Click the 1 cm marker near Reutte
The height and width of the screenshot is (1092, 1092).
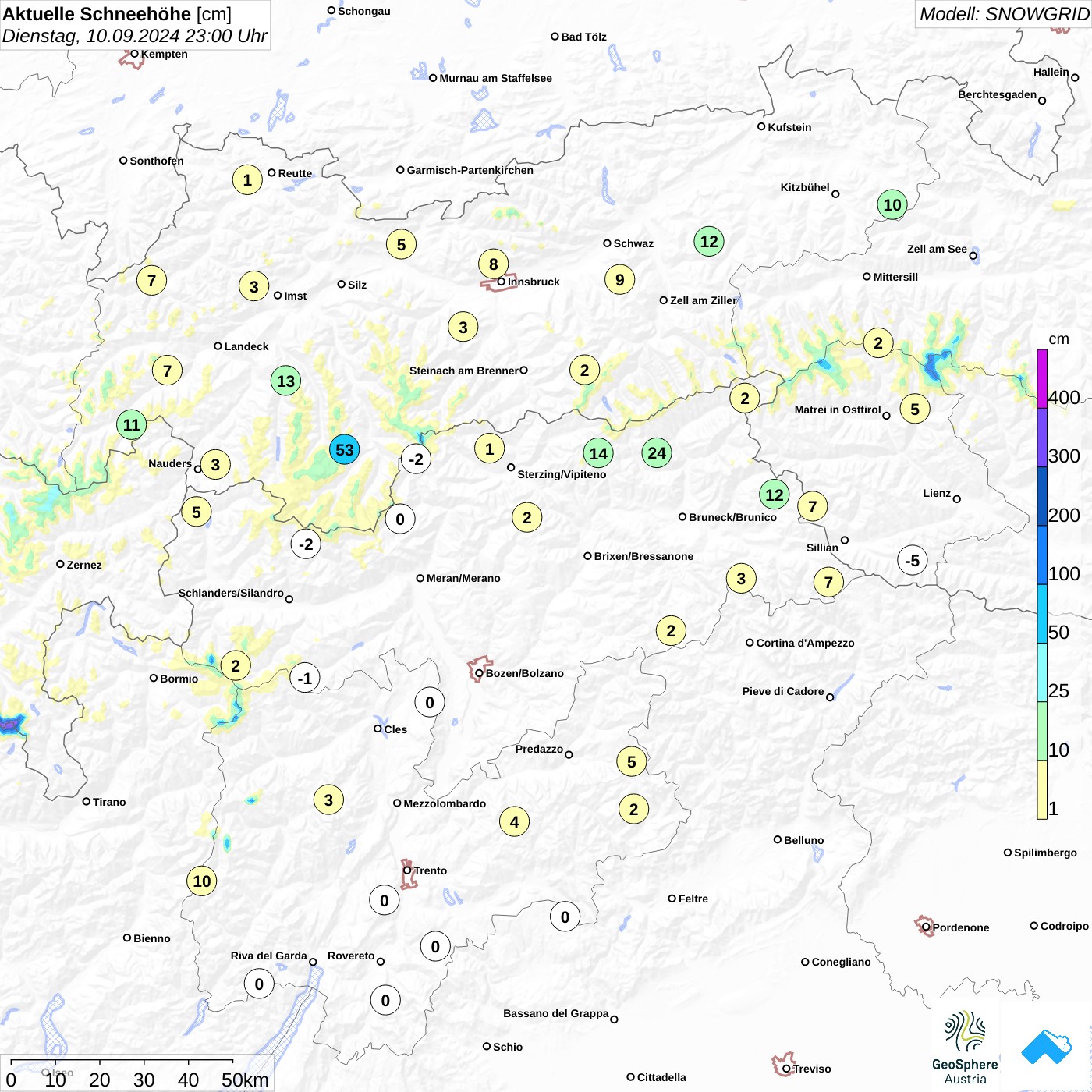pos(247,180)
